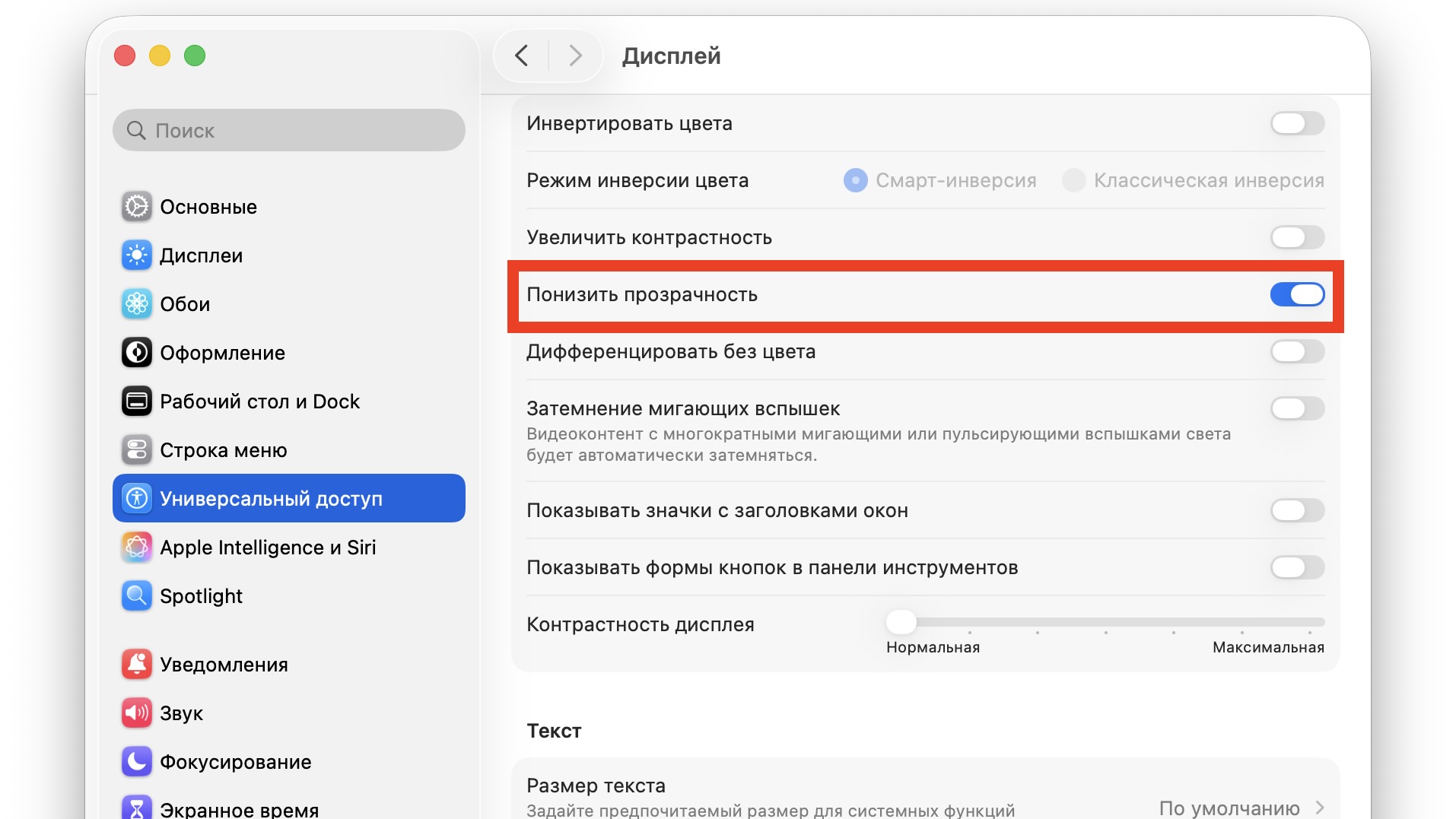The image size is (1456, 819).
Task: Open Оформление settings section
Action: pyautogui.click(x=289, y=353)
